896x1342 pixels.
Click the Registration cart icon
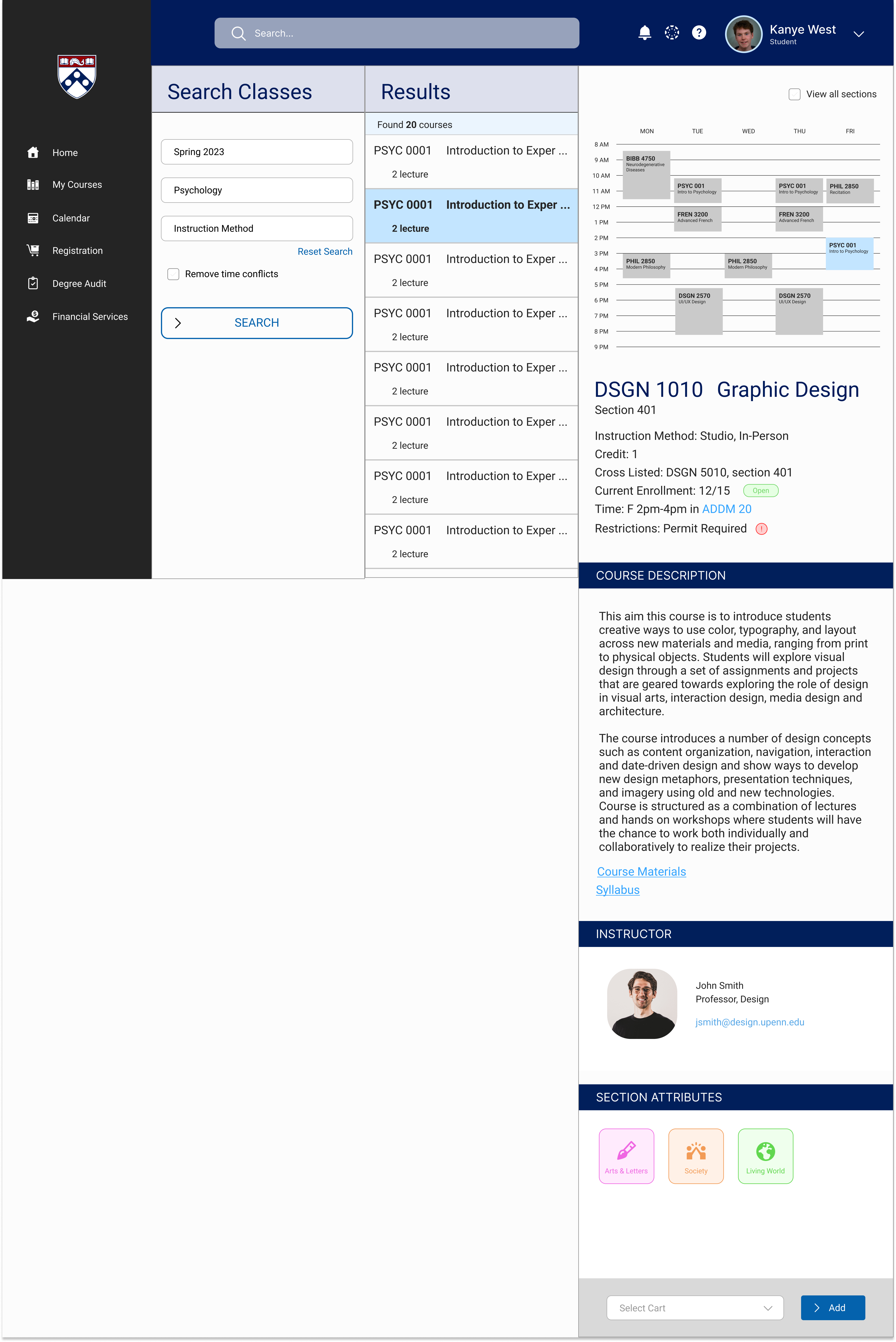pos(33,250)
